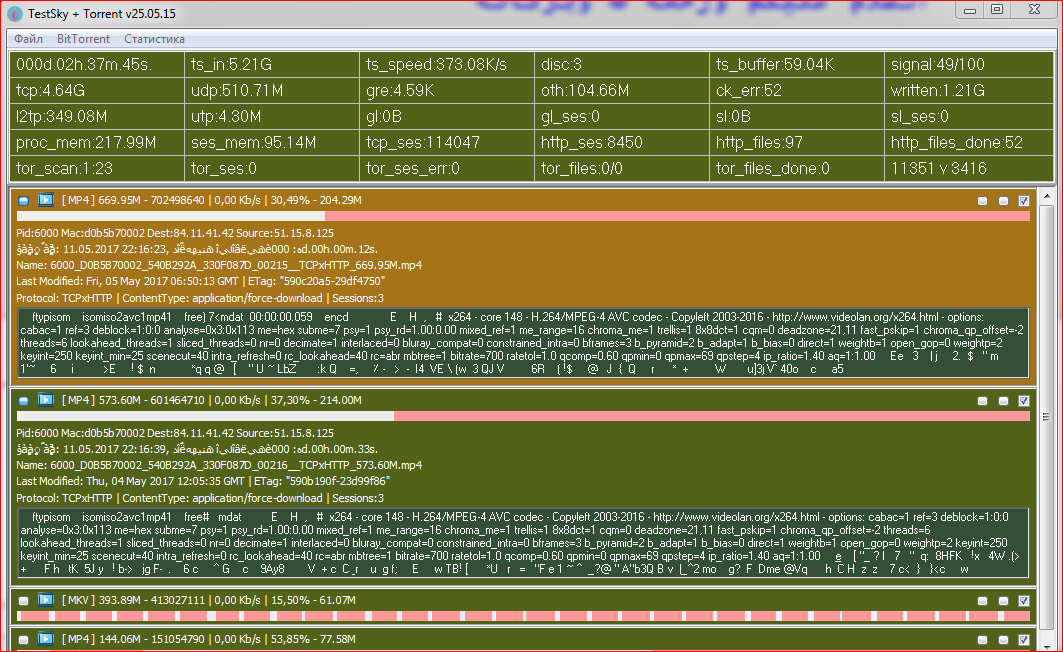Click the progress bar of the 573.60M MP4 entry
Screen dimensions: 1063x652
tap(522, 416)
